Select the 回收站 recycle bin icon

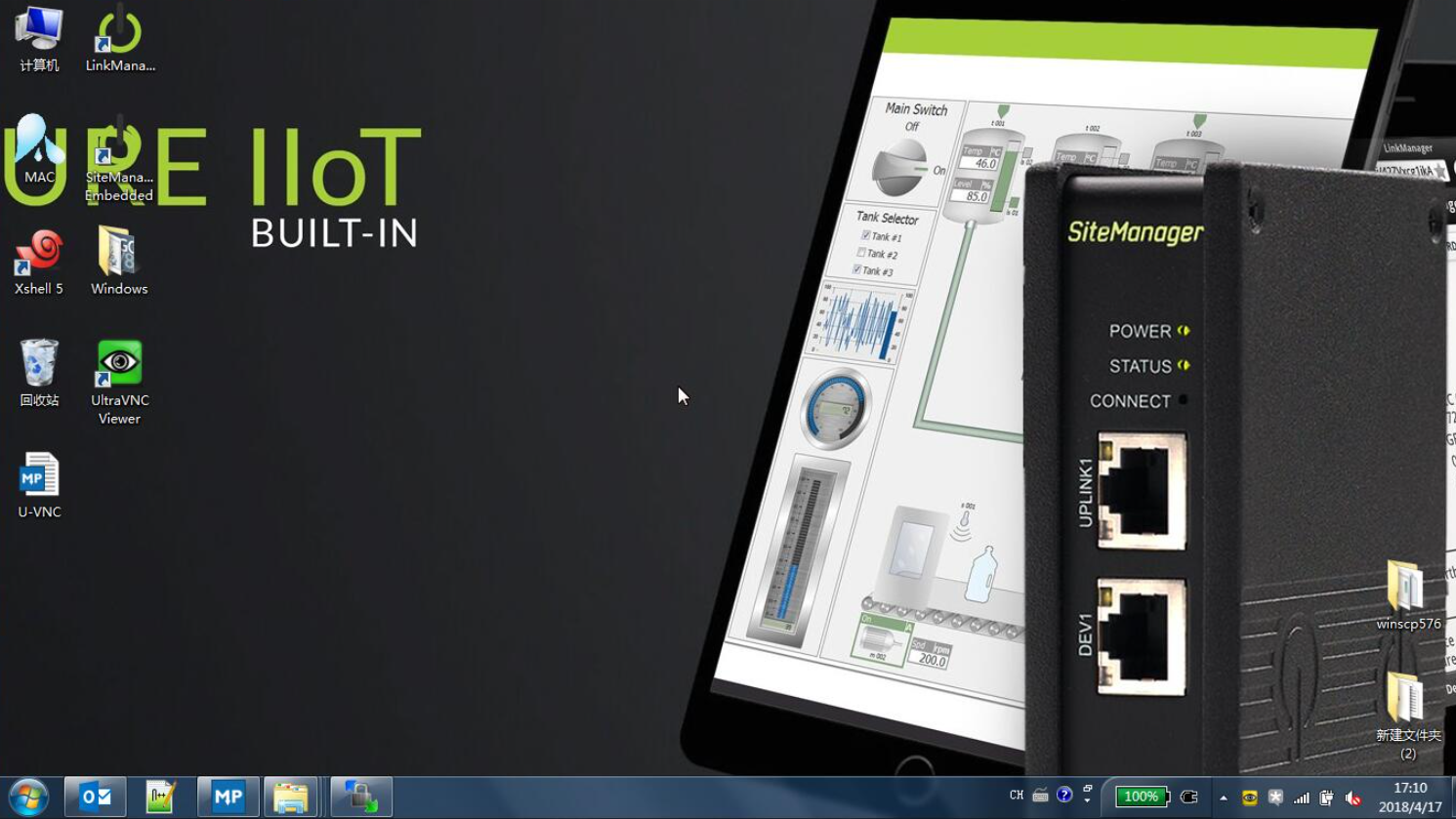click(39, 373)
